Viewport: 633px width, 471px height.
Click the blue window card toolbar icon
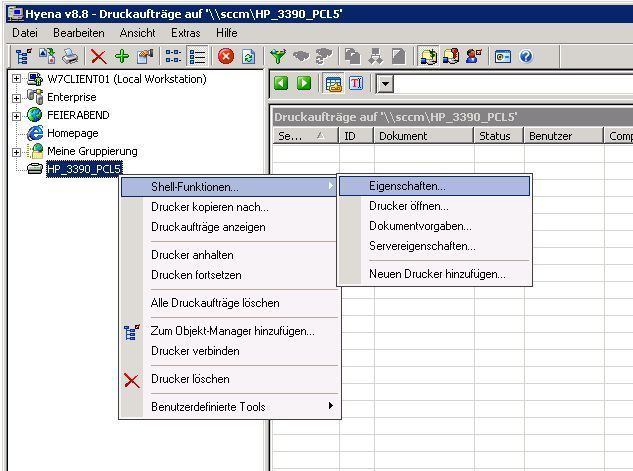(x=503, y=57)
